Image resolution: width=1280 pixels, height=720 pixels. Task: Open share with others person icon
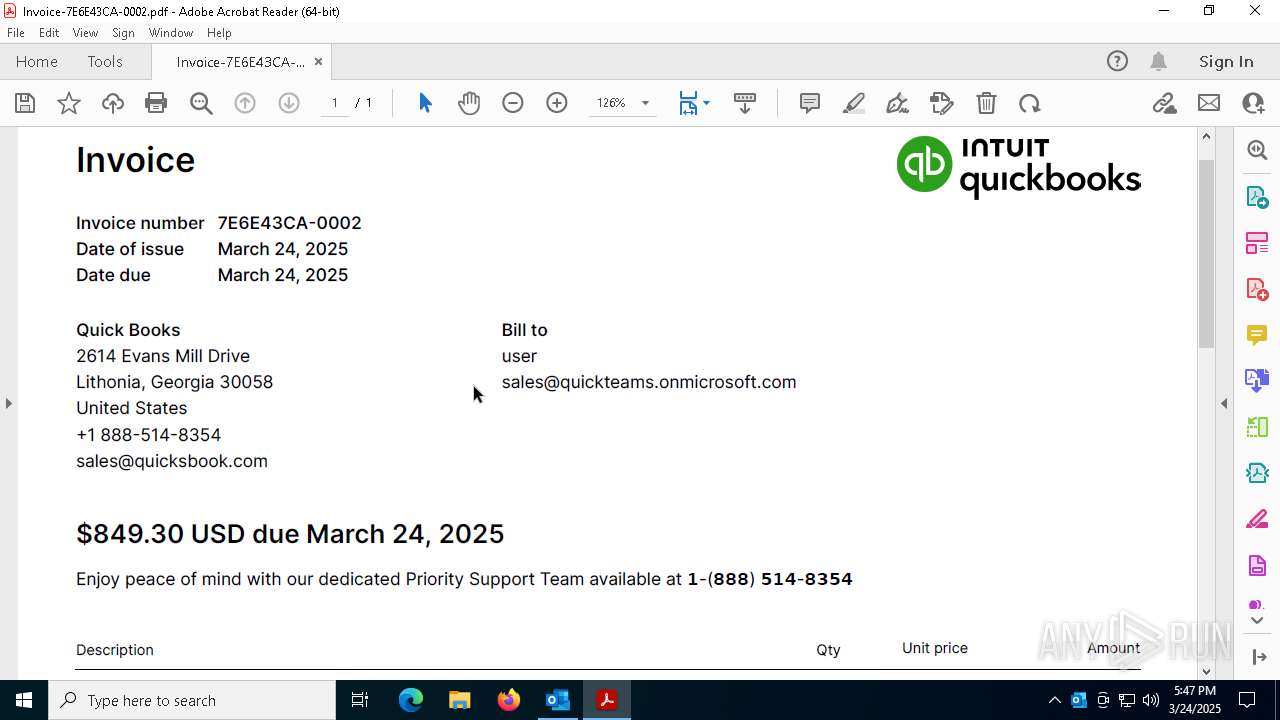pyautogui.click(x=1253, y=103)
